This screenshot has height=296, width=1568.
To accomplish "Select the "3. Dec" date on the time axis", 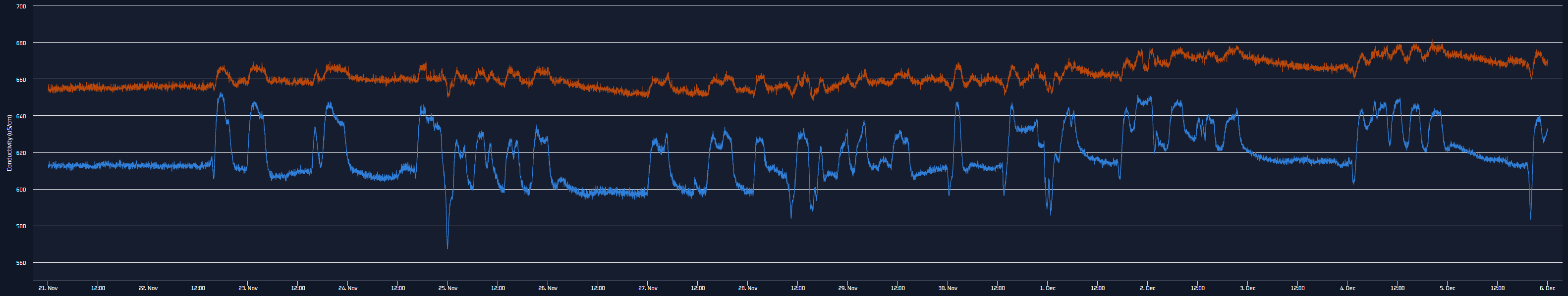I will [1247, 288].
